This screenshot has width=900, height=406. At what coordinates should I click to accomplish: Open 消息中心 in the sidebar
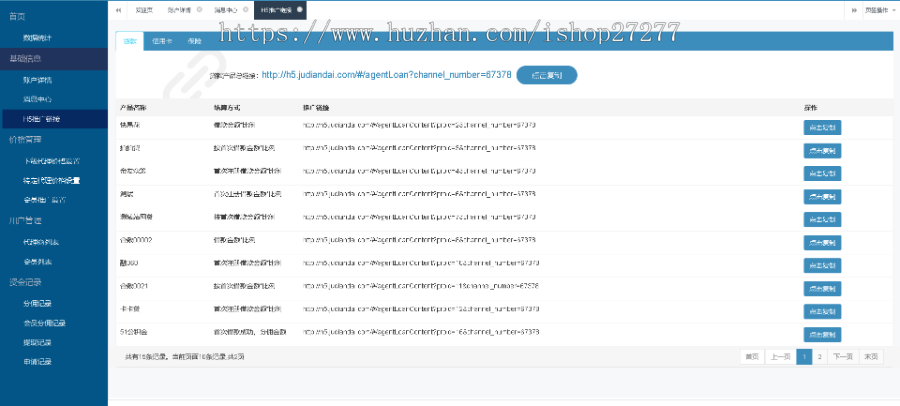(37, 99)
